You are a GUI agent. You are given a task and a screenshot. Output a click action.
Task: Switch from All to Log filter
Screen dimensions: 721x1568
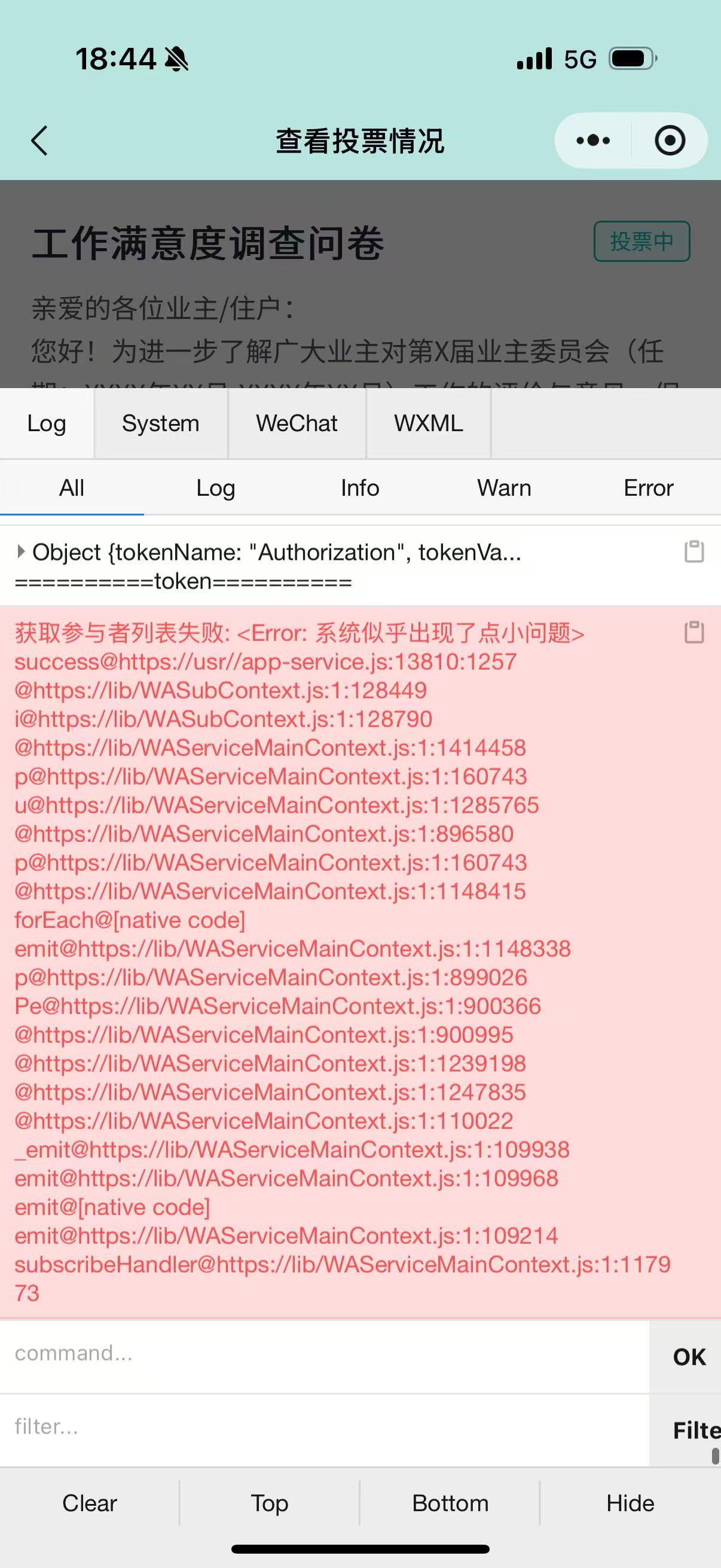pyautogui.click(x=215, y=487)
